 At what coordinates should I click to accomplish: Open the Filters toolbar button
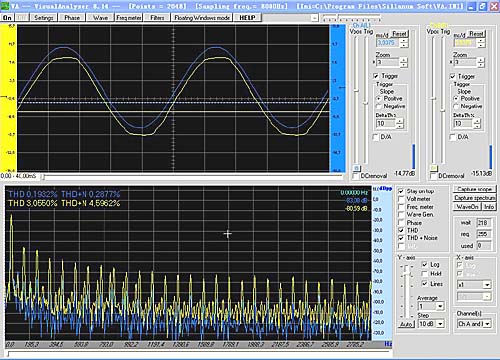157,18
